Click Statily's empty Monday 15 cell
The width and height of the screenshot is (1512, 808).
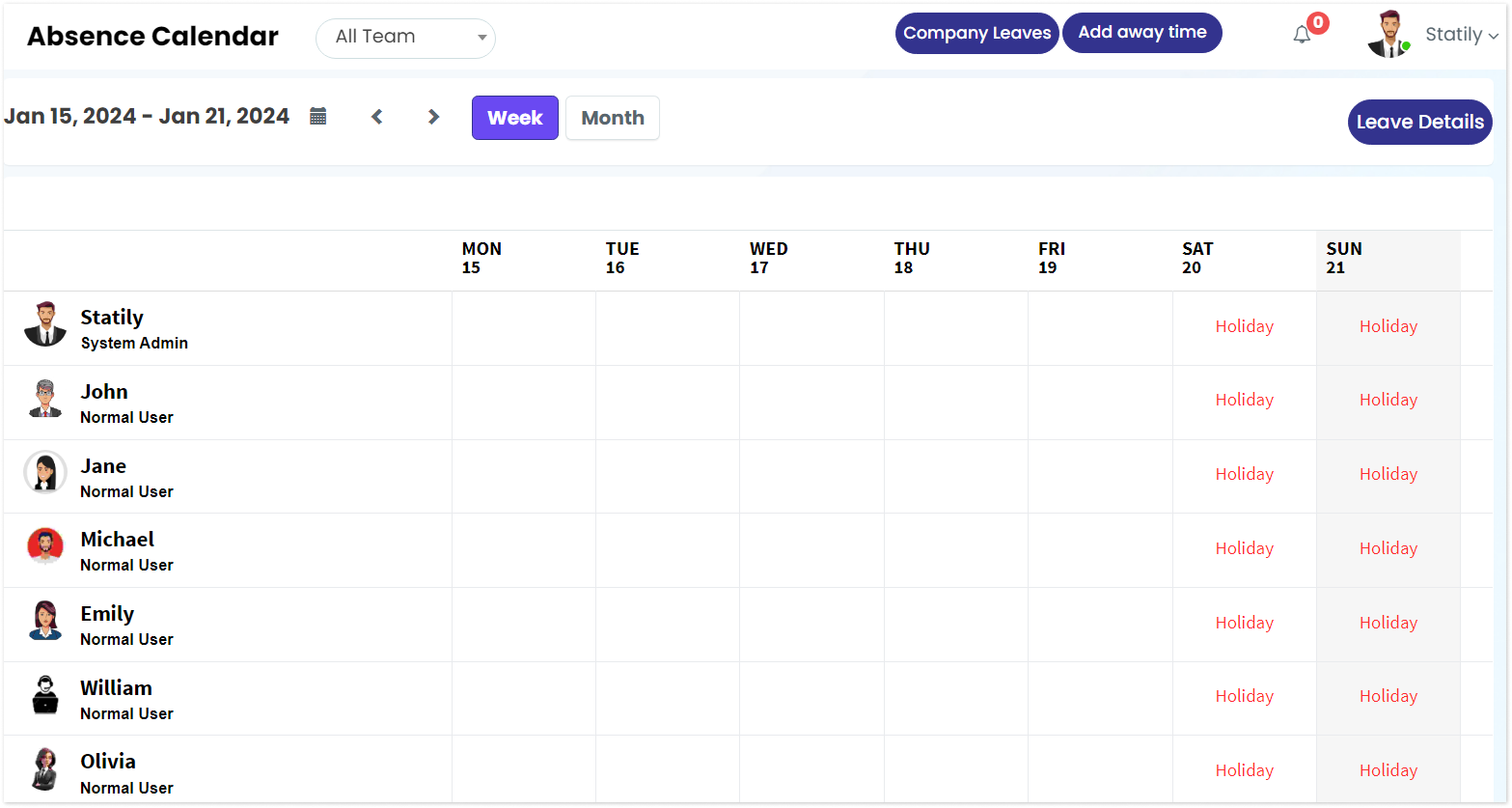524,328
